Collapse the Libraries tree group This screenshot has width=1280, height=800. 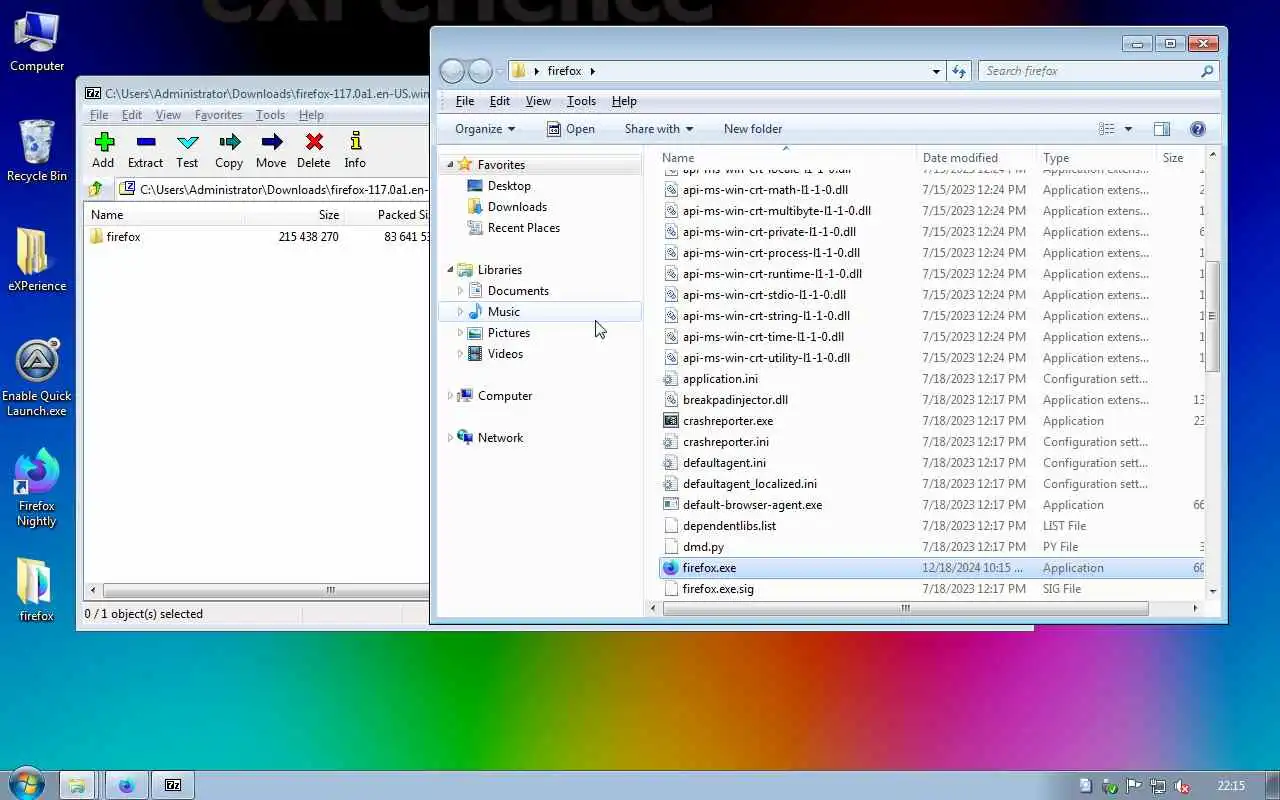tap(450, 270)
